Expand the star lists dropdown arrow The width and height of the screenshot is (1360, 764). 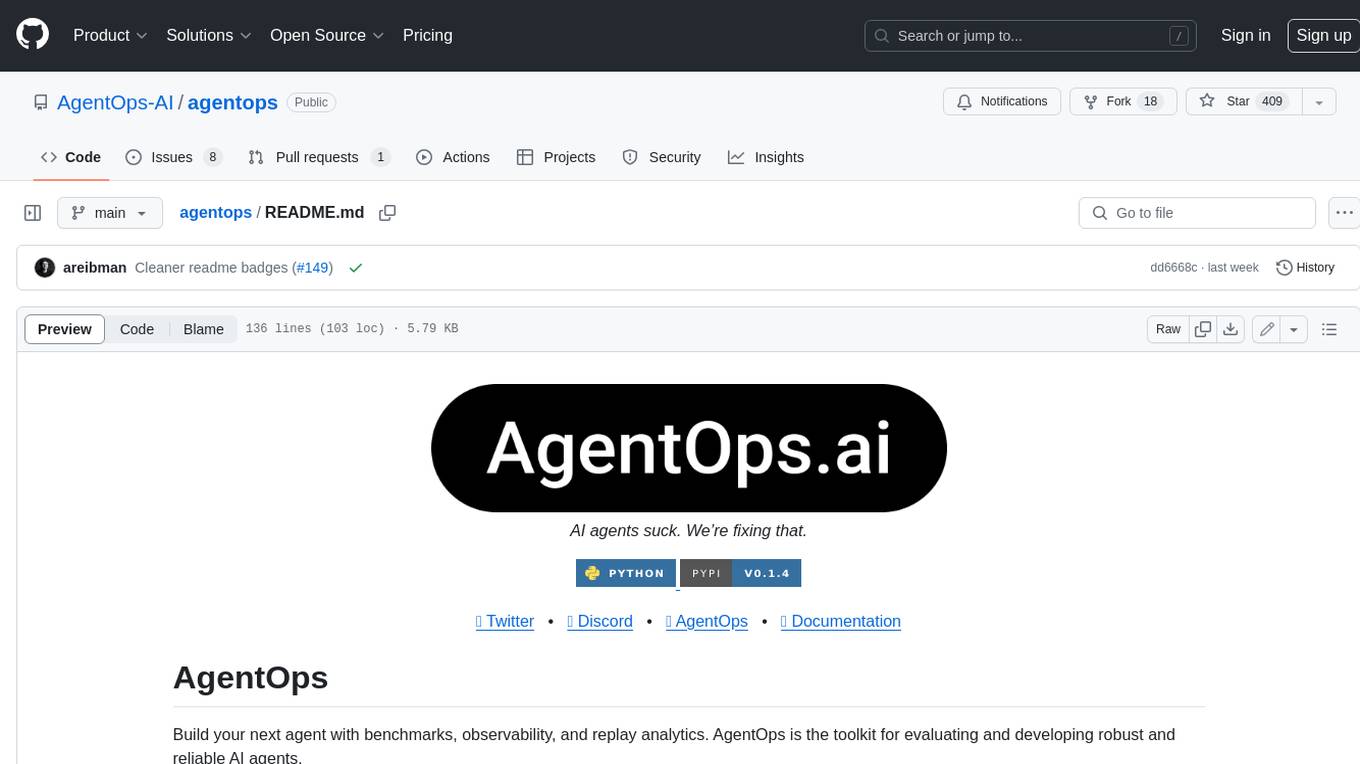pyautogui.click(x=1319, y=102)
